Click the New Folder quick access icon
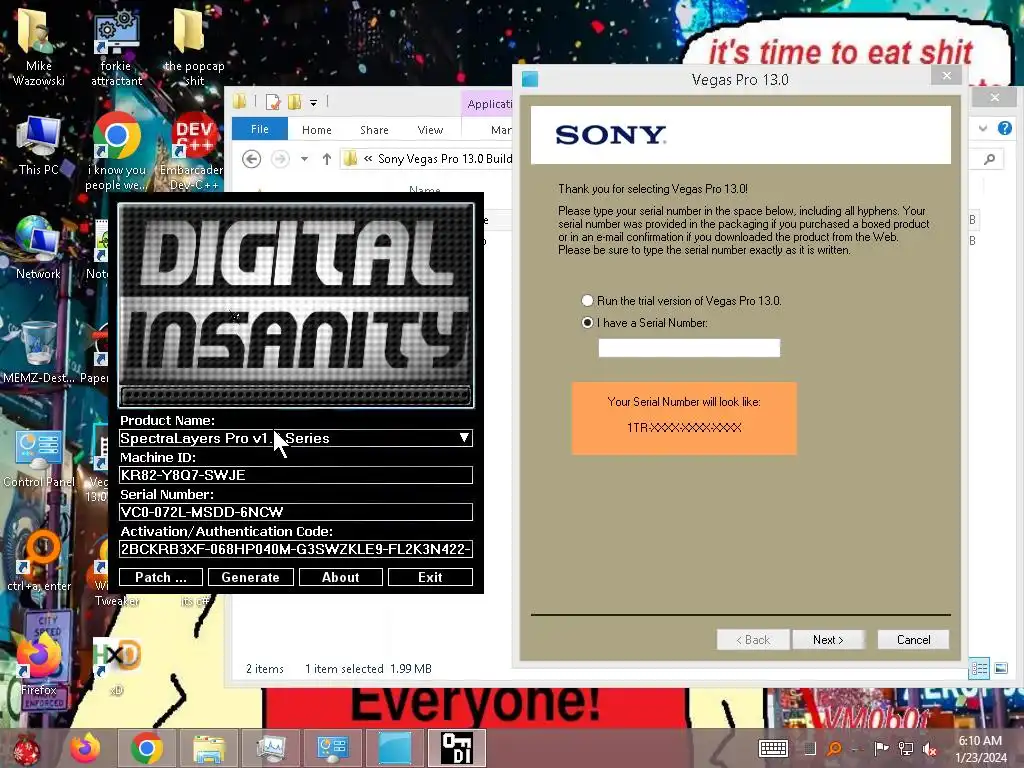This screenshot has height=768, width=1024. (295, 102)
